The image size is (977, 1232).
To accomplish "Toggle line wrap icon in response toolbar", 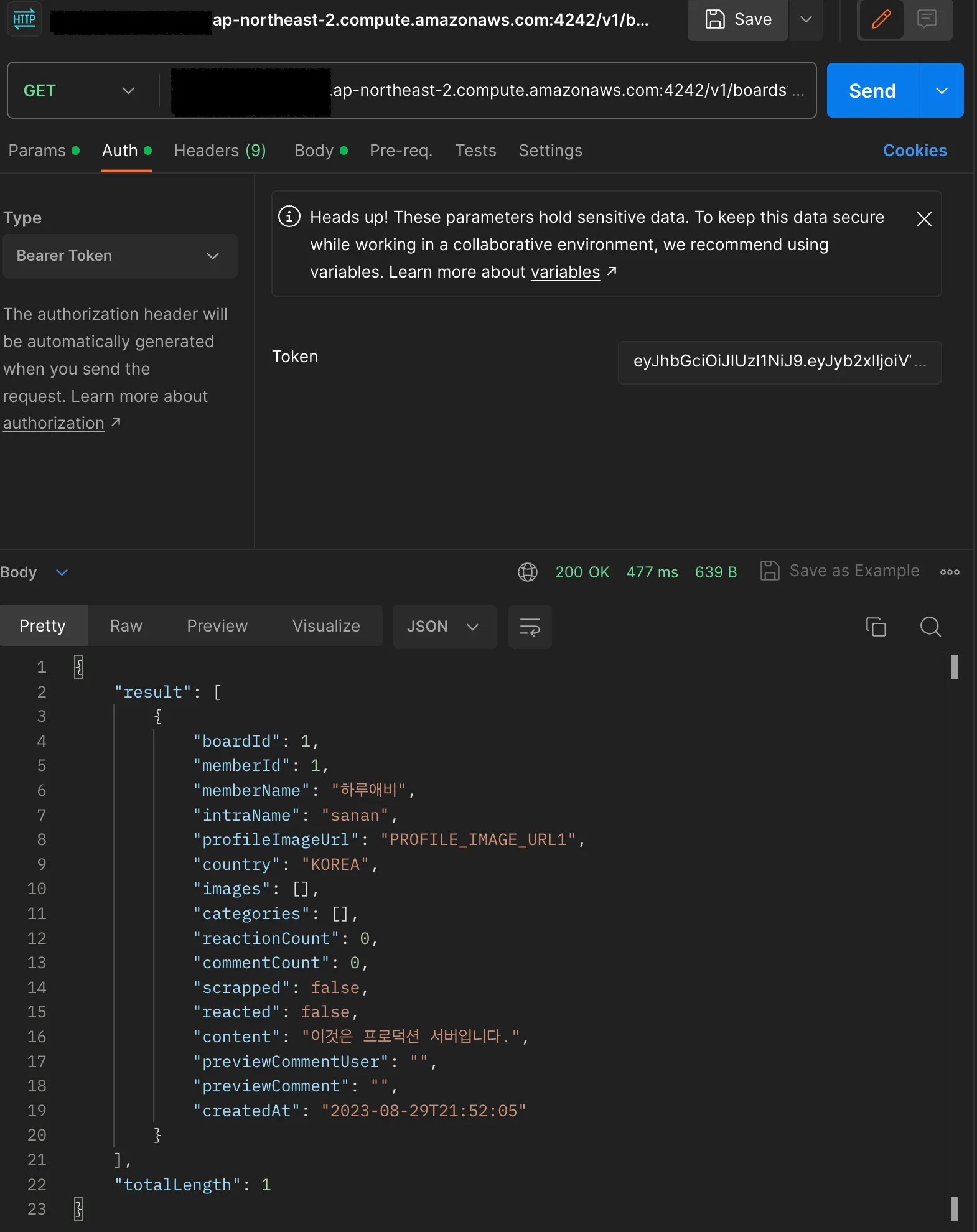I will [x=530, y=627].
